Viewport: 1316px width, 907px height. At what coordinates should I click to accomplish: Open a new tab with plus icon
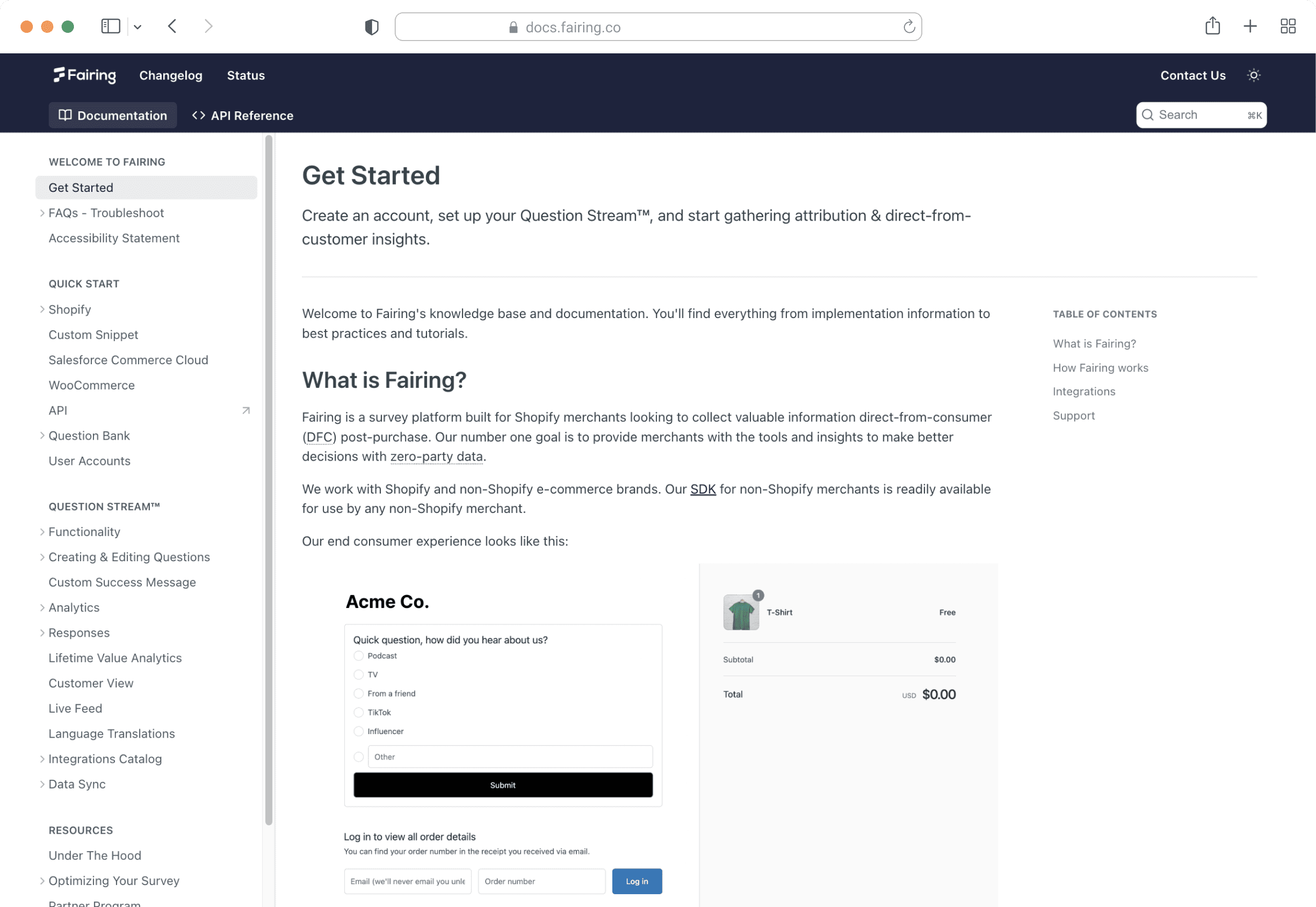coord(1249,26)
